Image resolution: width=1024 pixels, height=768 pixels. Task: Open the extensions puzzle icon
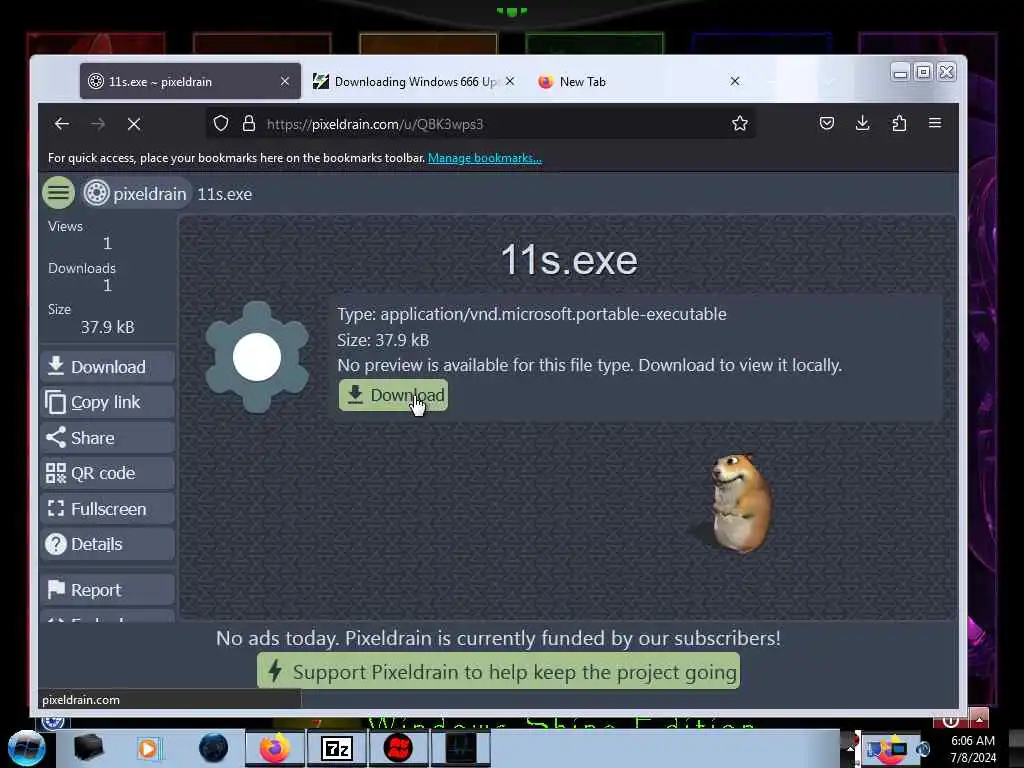(x=899, y=123)
